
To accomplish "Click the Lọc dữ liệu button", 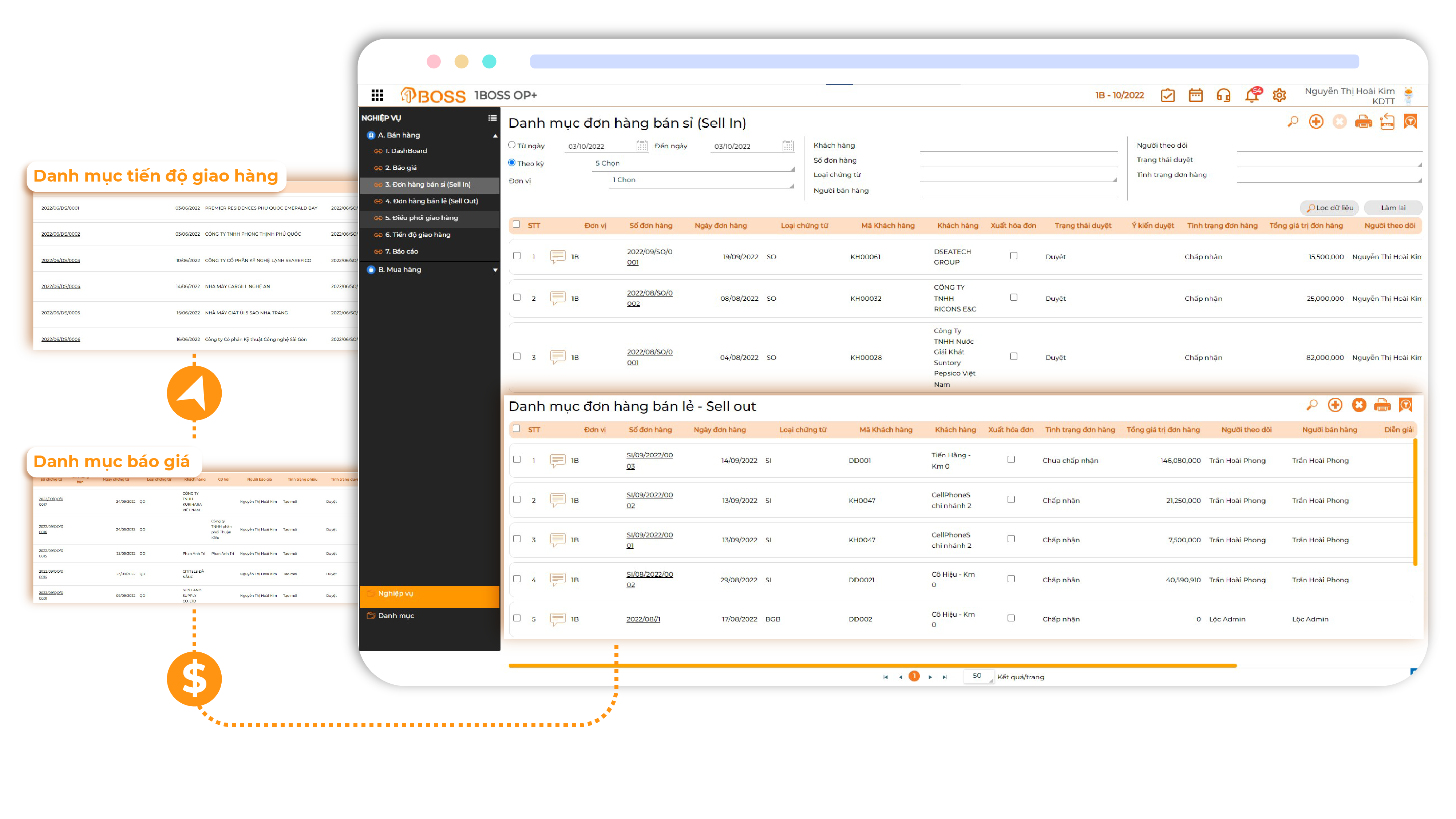I will (1329, 208).
